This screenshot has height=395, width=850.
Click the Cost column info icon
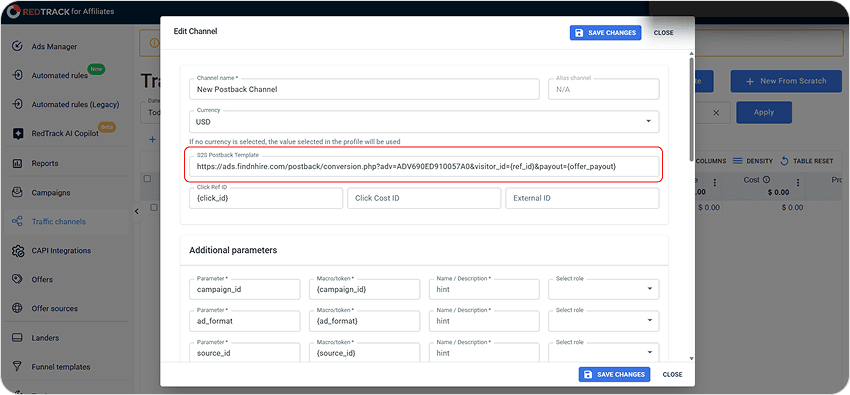coord(767,180)
